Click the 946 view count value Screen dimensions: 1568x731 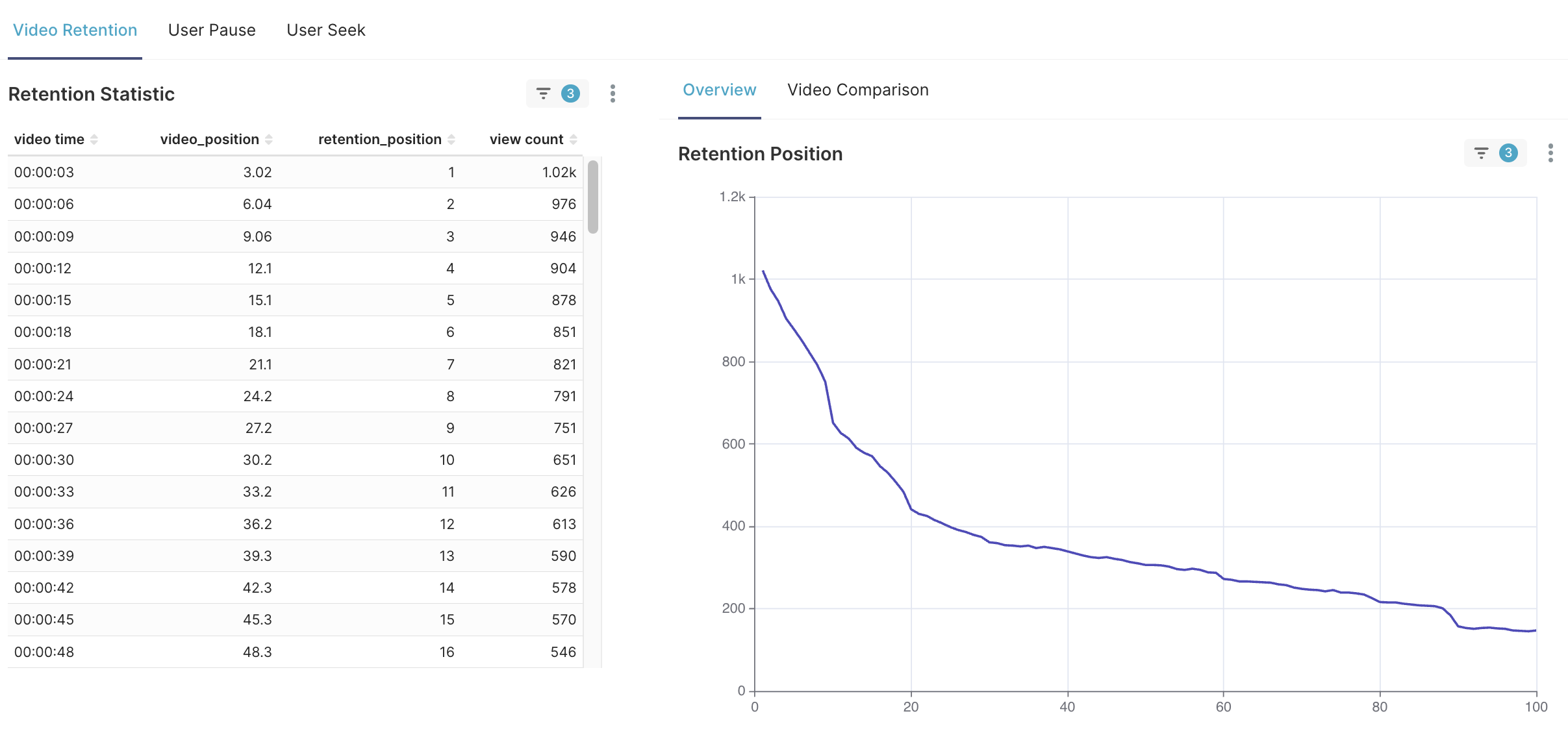tap(563, 236)
